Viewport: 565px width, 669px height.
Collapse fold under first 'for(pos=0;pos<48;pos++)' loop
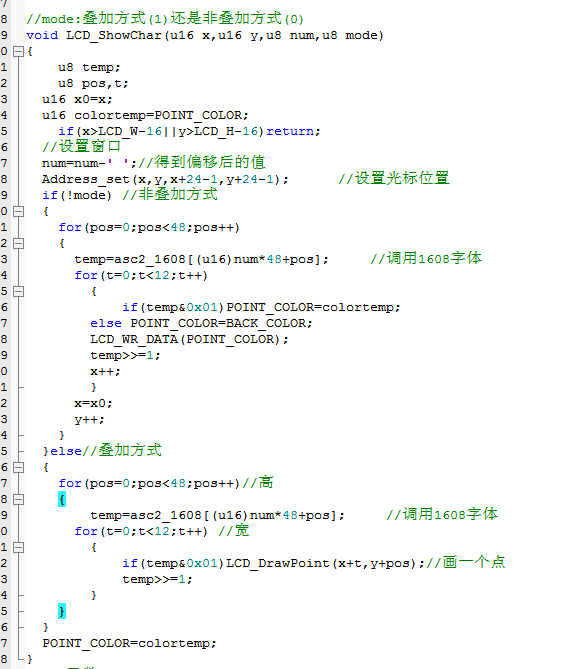[18, 244]
